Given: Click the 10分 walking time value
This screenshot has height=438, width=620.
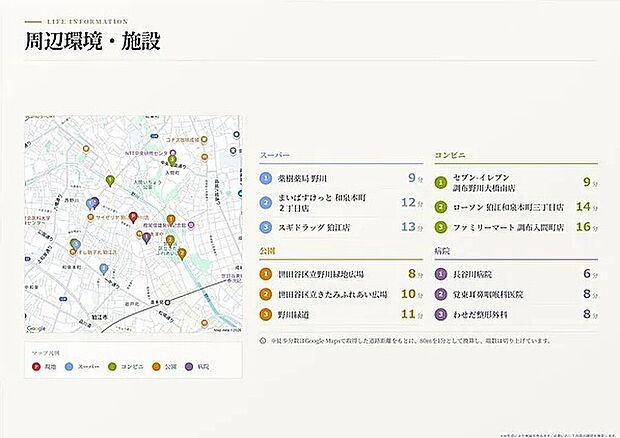Looking at the screenshot, I should (412, 294).
